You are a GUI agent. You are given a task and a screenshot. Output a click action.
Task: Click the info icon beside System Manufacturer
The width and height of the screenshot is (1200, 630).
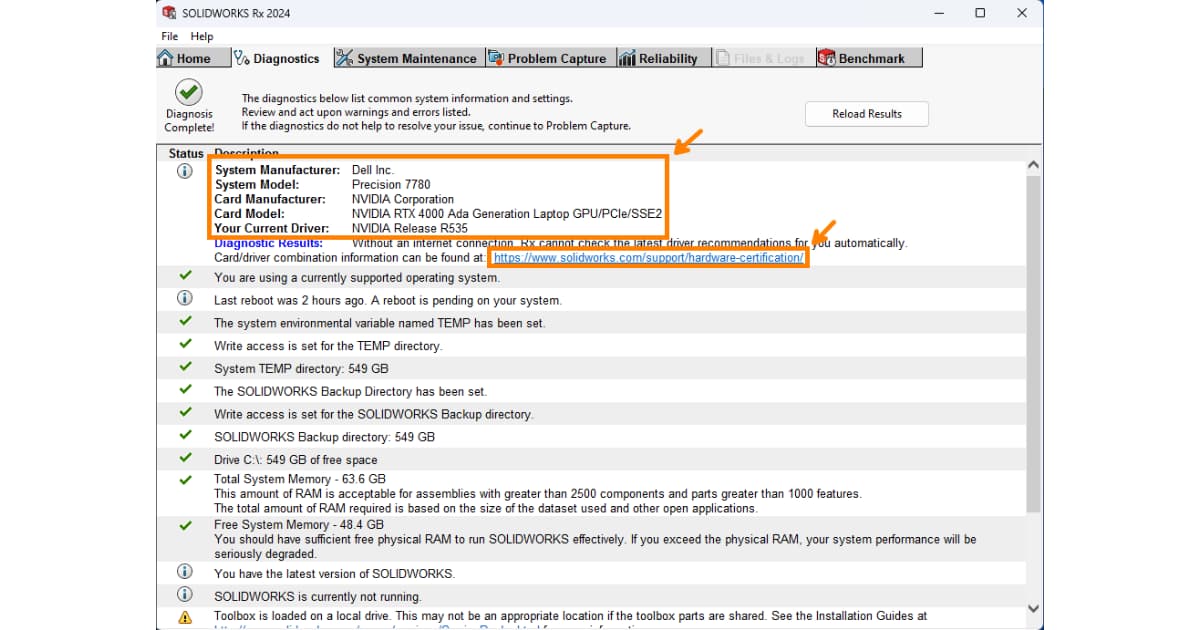(185, 171)
